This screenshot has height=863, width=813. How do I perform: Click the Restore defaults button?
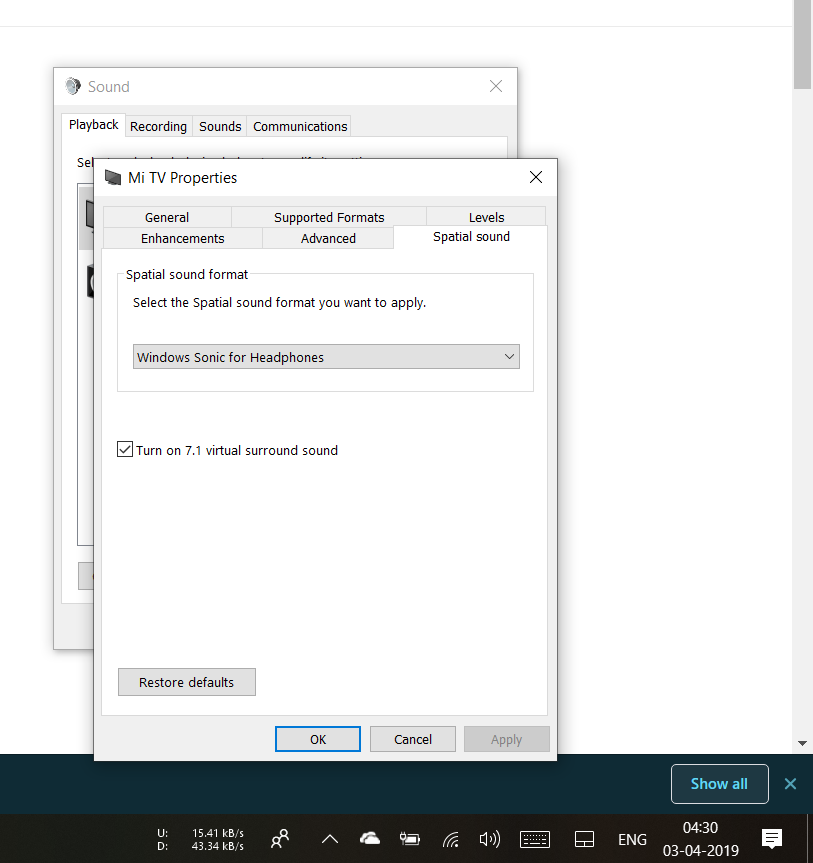pyautogui.click(x=187, y=682)
